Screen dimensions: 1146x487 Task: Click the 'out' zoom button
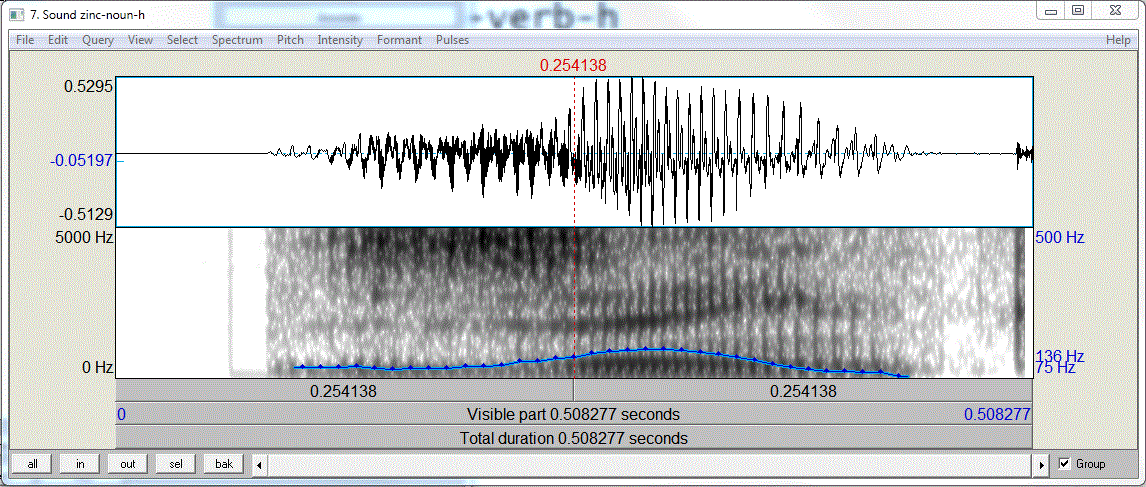(128, 464)
